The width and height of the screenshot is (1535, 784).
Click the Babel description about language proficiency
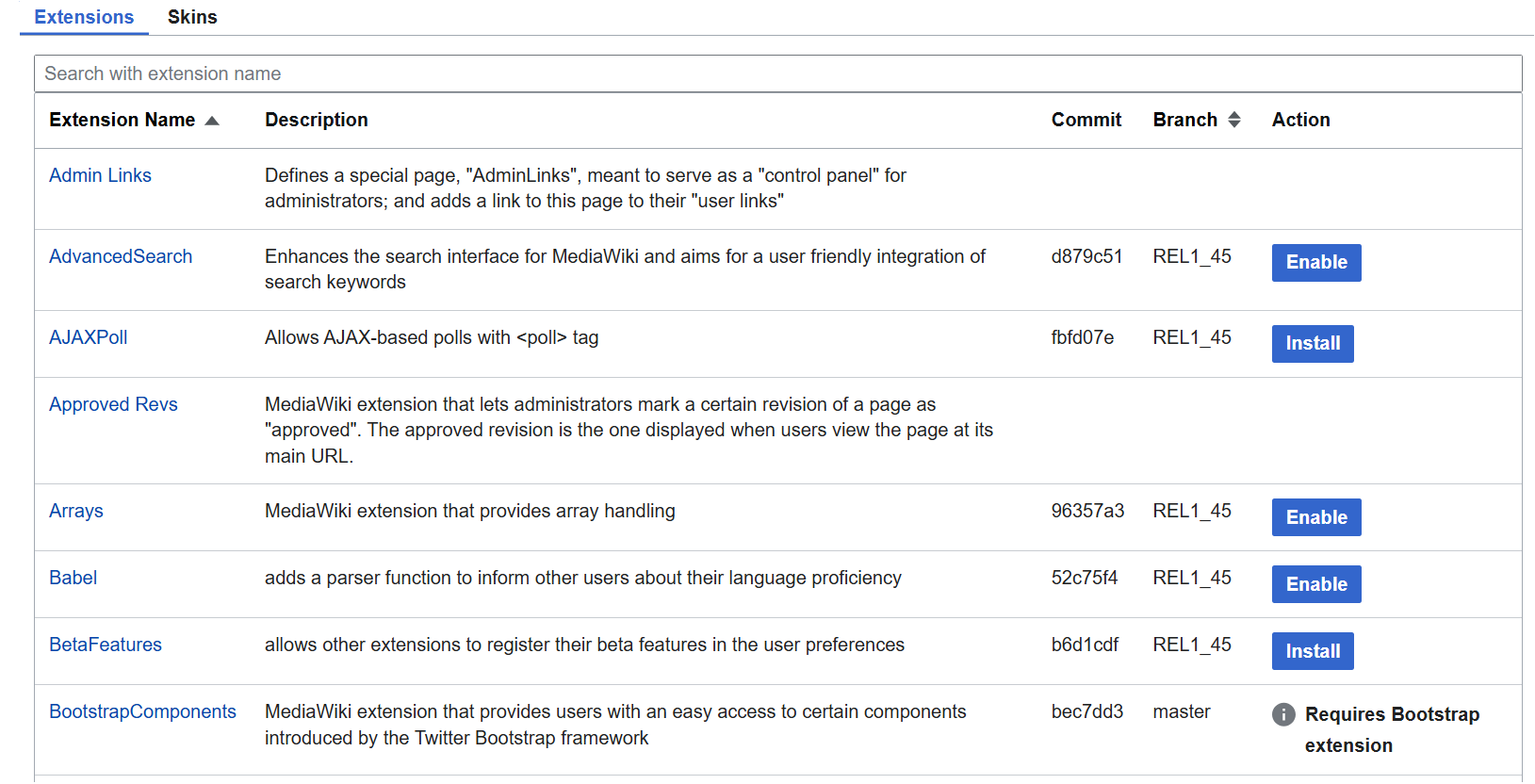(583, 578)
